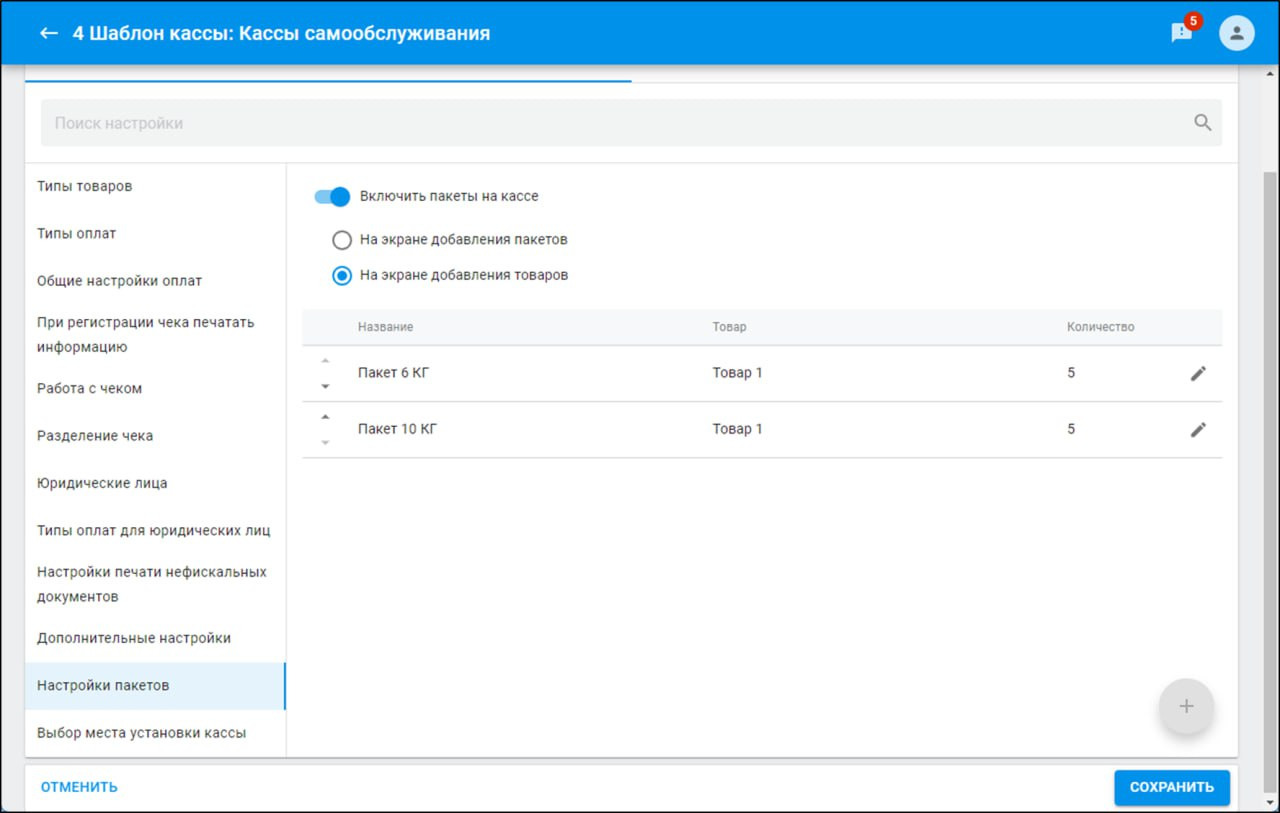Edit the Пакет 10 КГ row

point(1198,429)
